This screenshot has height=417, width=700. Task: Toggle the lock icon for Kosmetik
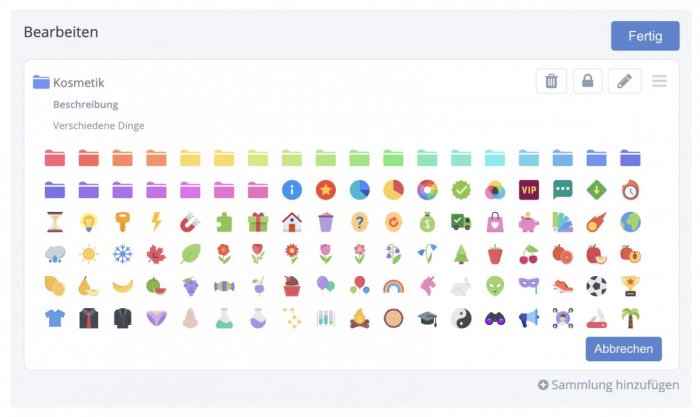point(588,81)
